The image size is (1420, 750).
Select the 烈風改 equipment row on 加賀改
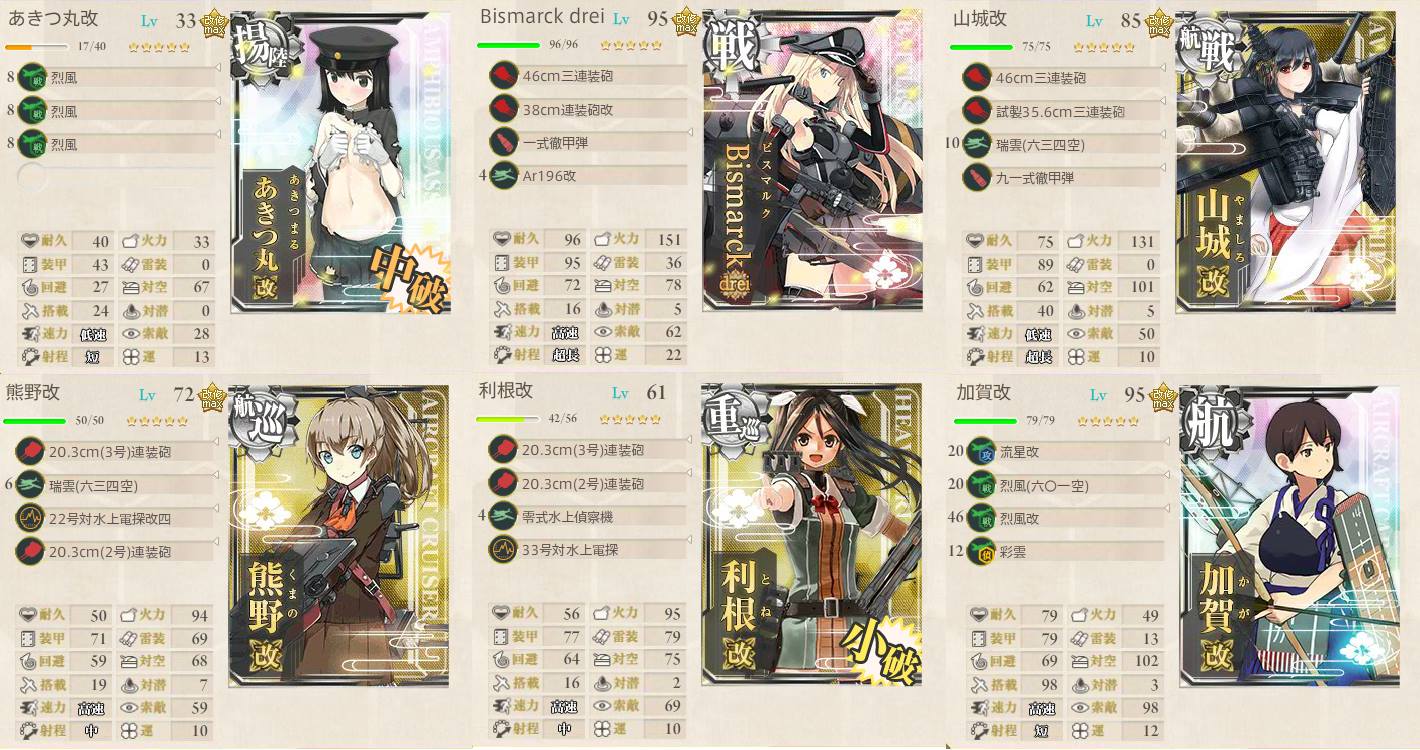(1064, 518)
